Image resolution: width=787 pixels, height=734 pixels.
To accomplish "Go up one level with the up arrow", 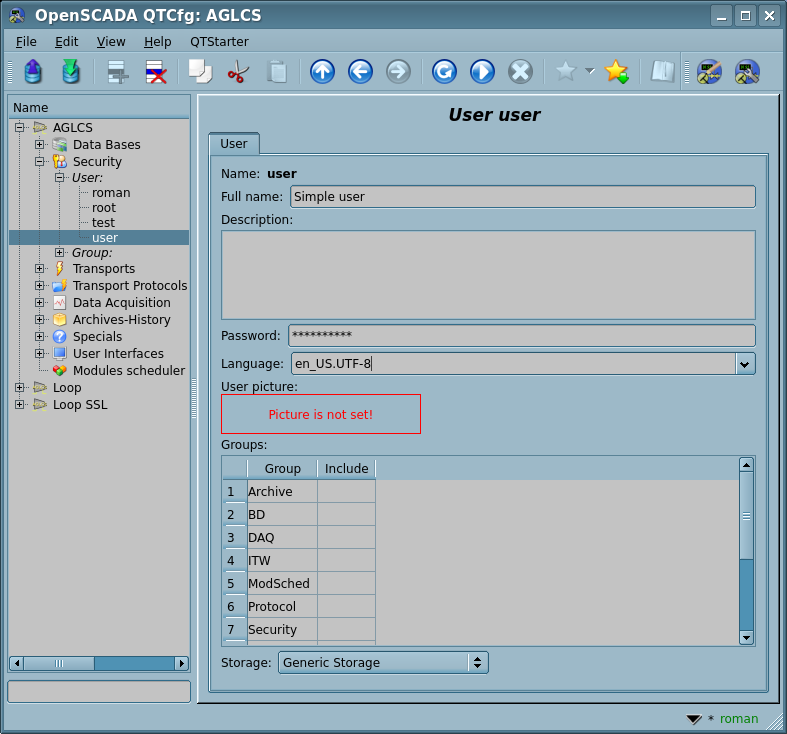I will tap(322, 72).
